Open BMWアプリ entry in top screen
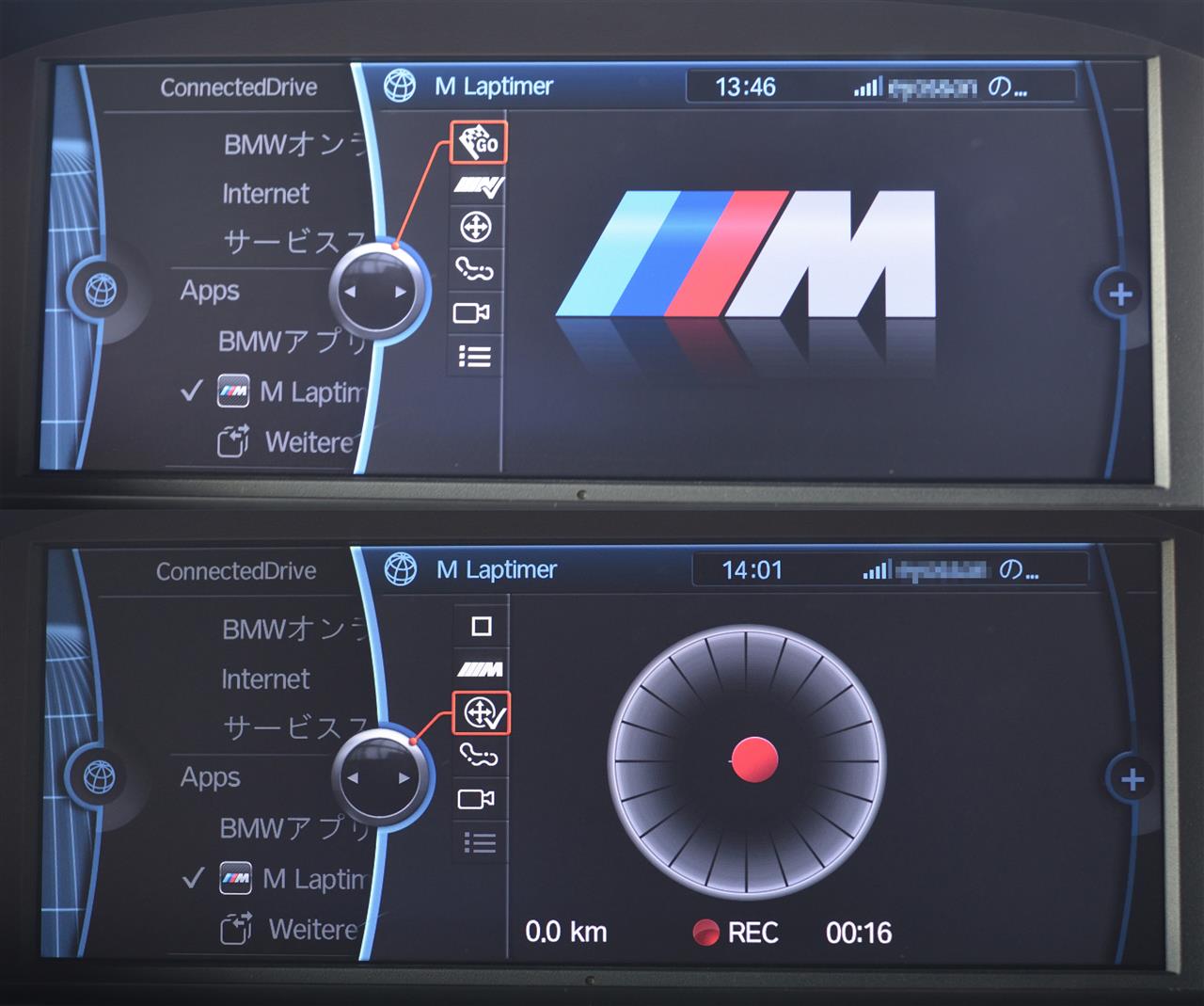1204x1006 pixels. coord(292,341)
